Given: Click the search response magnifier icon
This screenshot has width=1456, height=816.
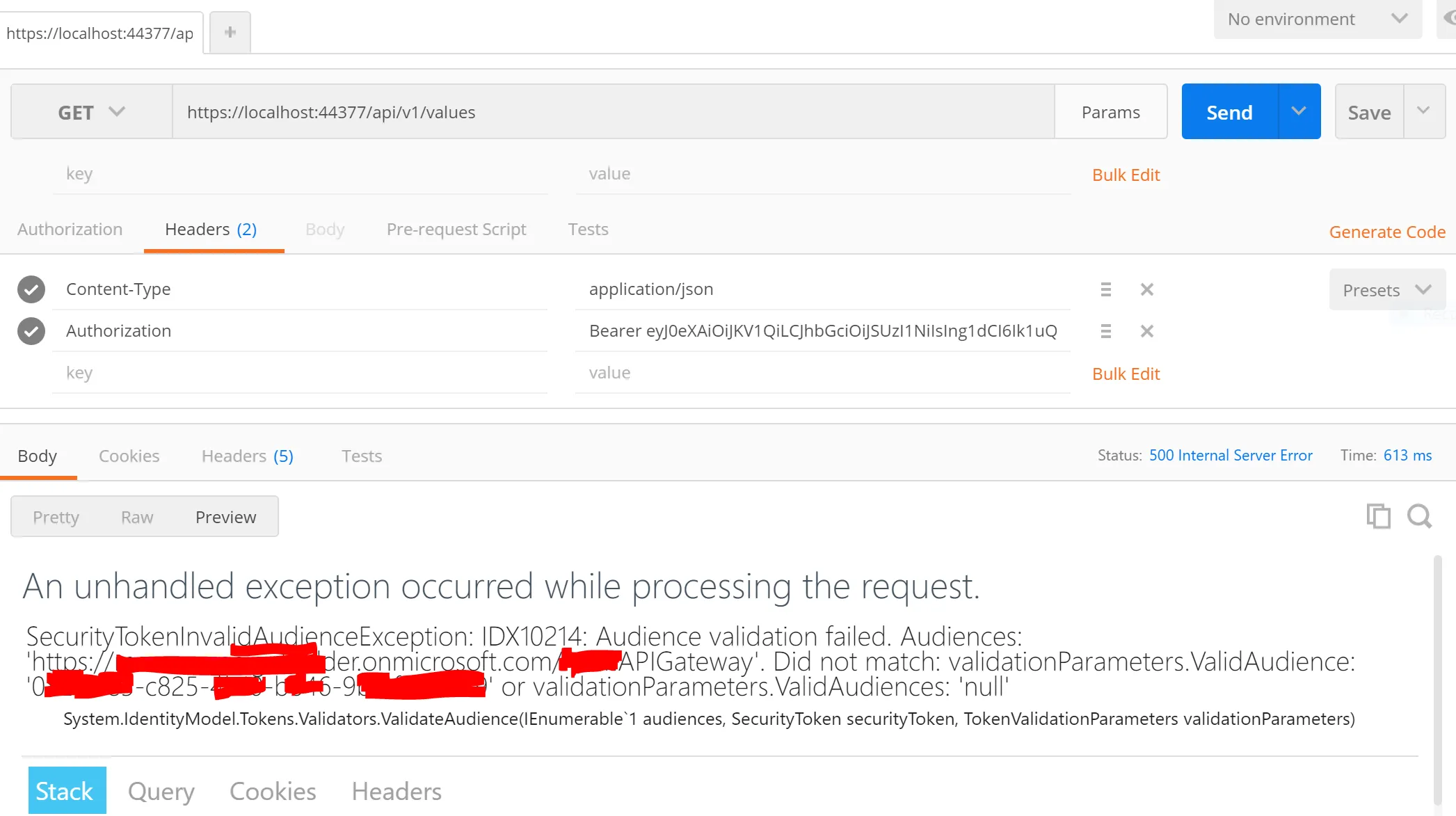Looking at the screenshot, I should [1419, 516].
